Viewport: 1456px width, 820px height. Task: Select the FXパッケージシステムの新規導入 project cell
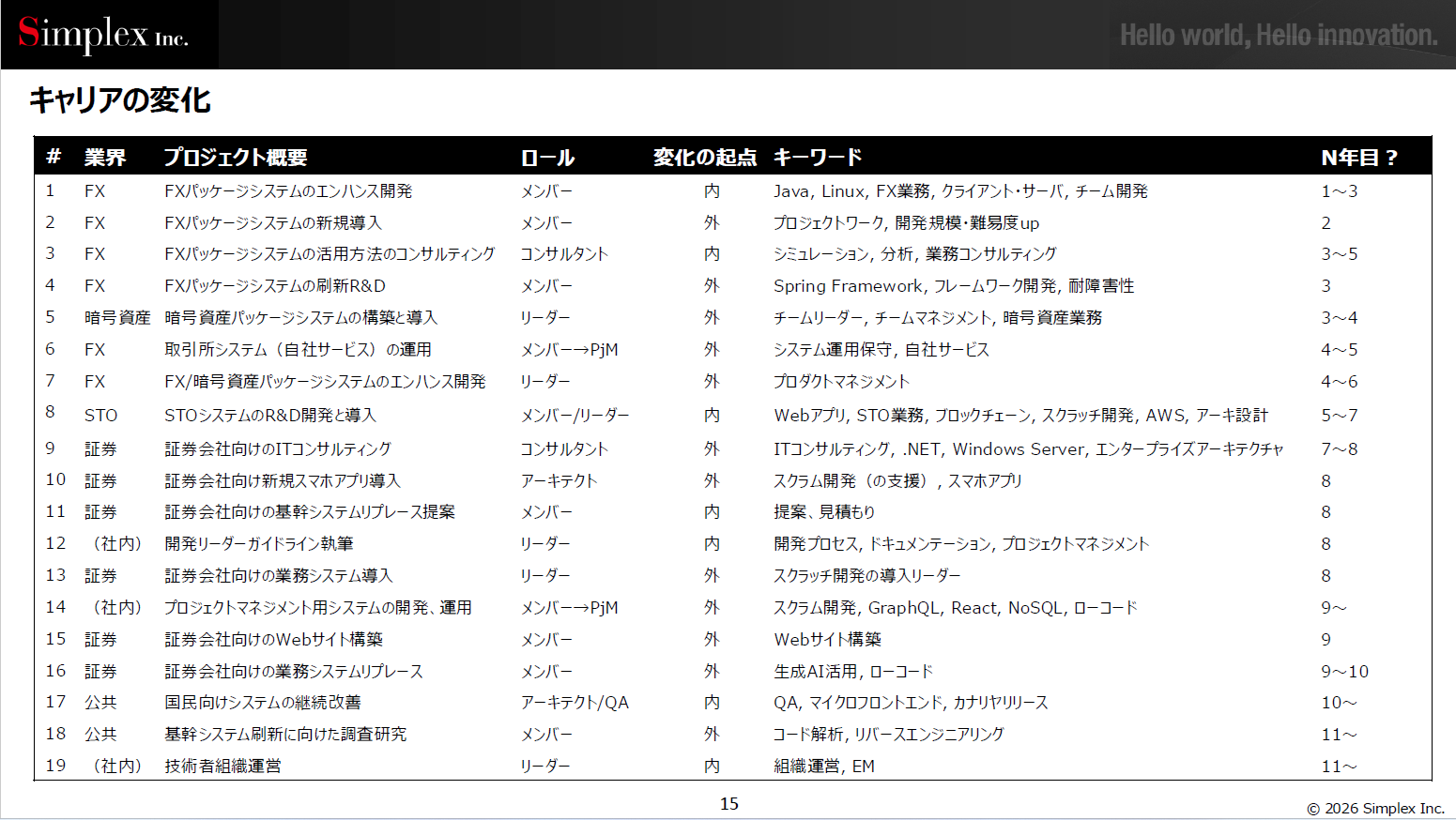[x=273, y=223]
